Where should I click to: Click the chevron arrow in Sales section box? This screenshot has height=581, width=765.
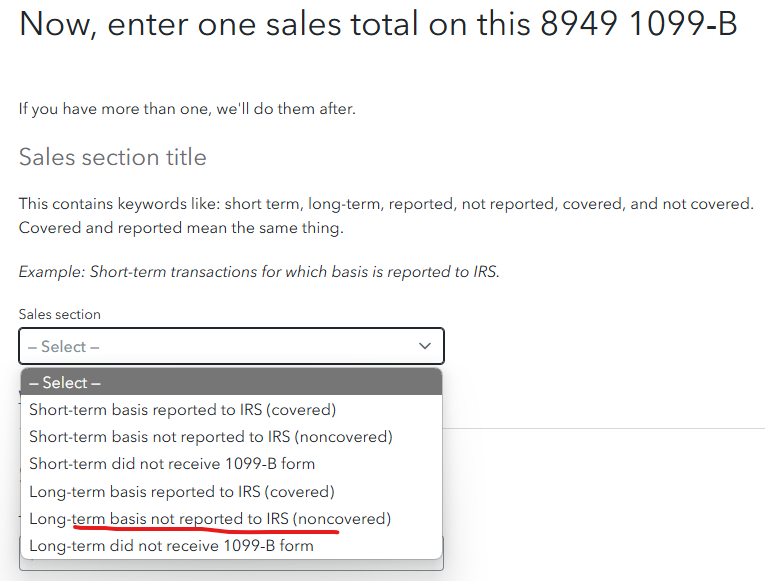point(424,346)
